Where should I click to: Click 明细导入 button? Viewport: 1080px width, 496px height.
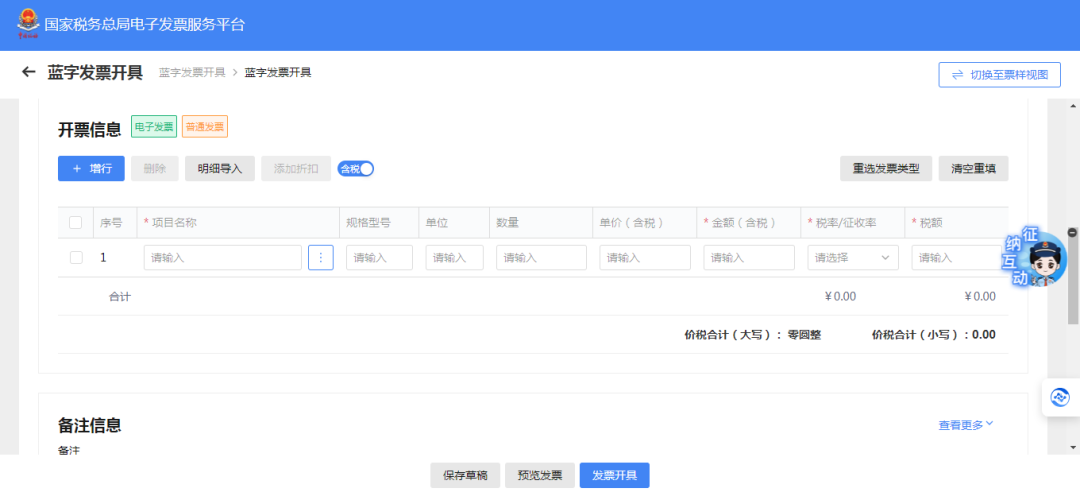pyautogui.click(x=220, y=169)
